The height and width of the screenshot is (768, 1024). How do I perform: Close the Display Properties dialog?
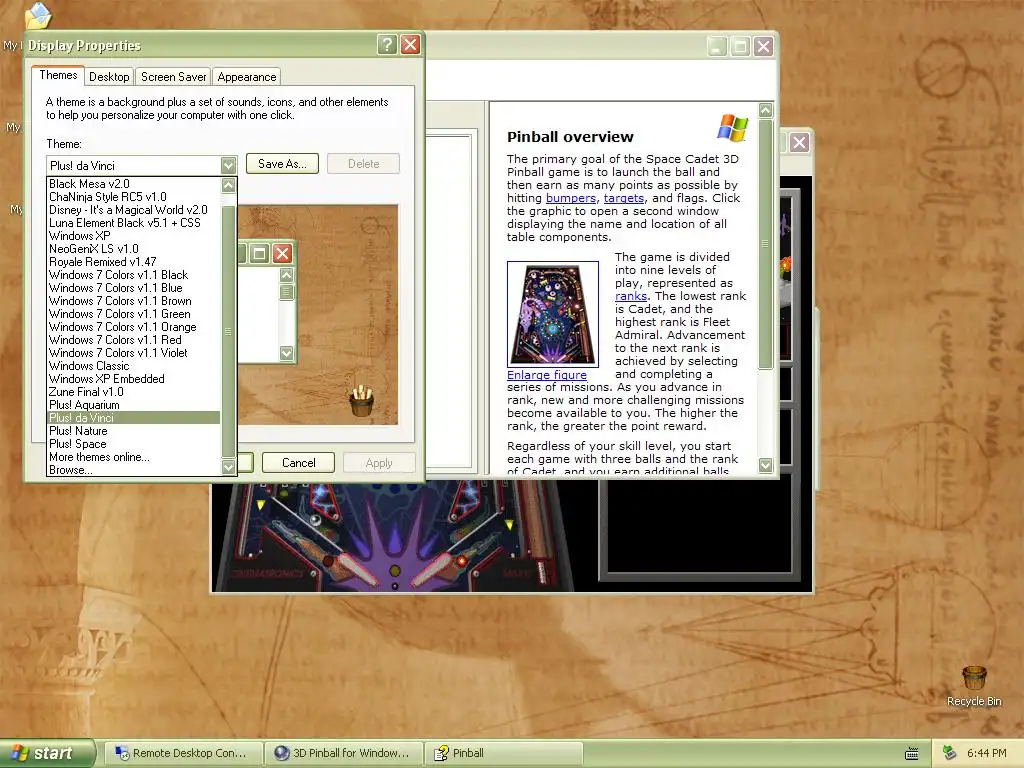(x=410, y=44)
